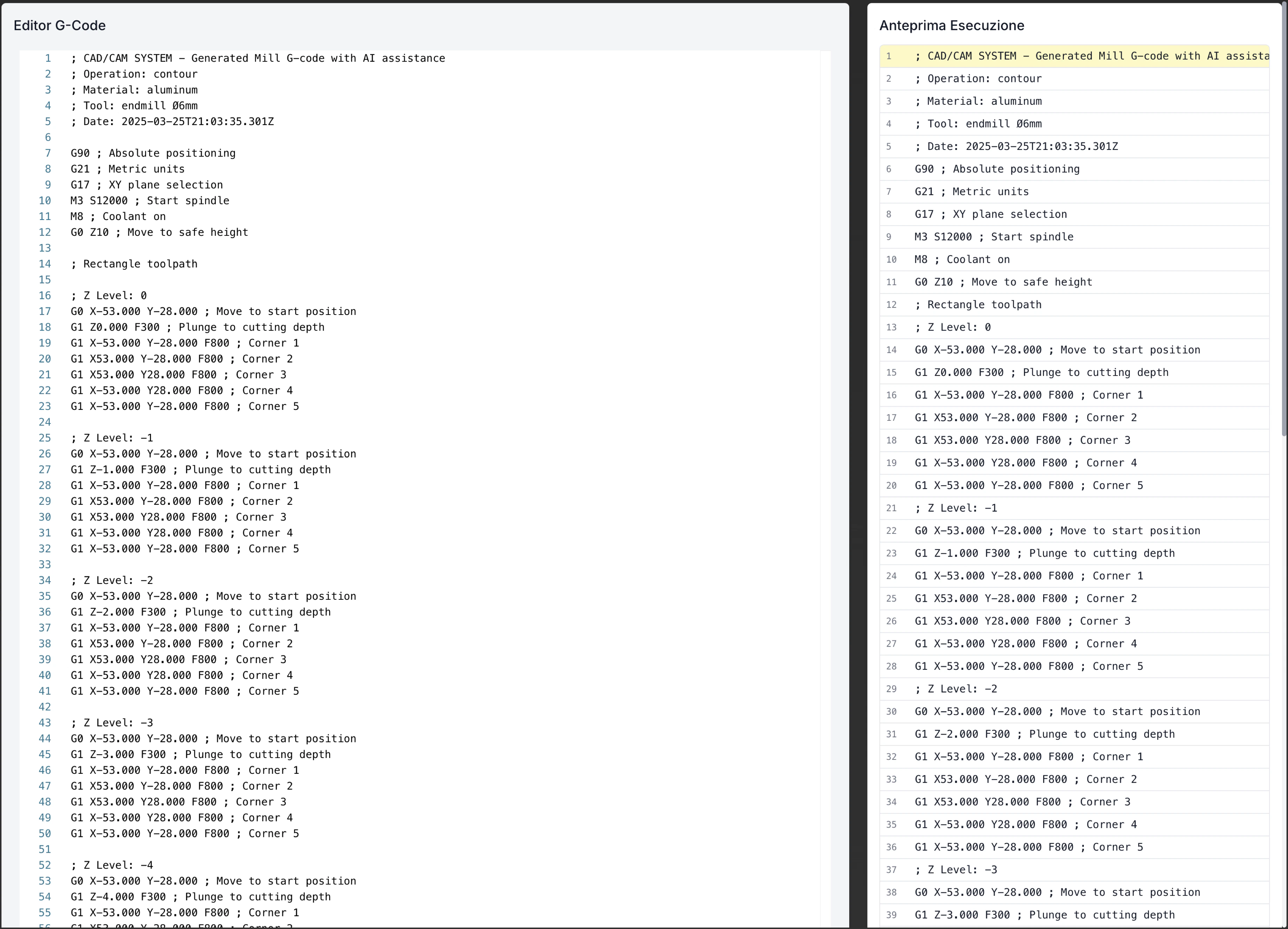
Task: Select preview row 7 'G21 ; Metric units'
Action: coord(1074,192)
